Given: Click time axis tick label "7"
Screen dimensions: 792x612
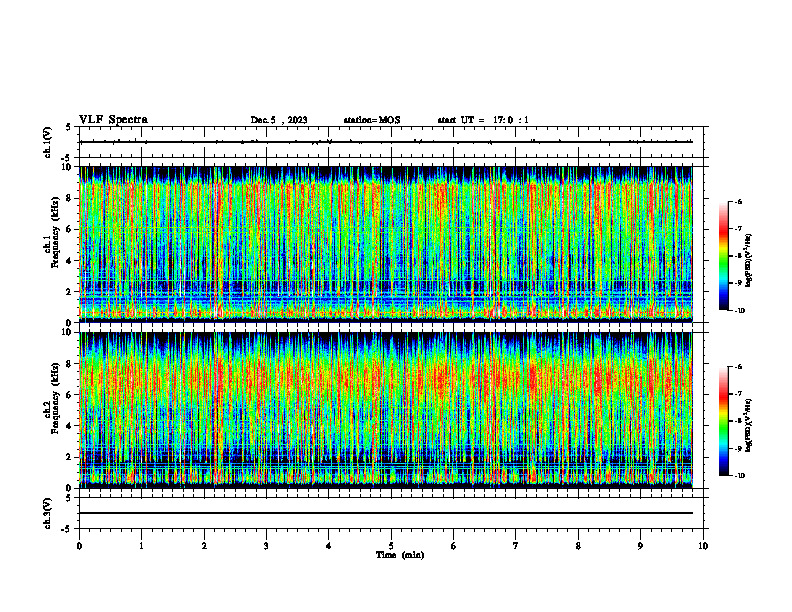Looking at the screenshot, I should (516, 546).
